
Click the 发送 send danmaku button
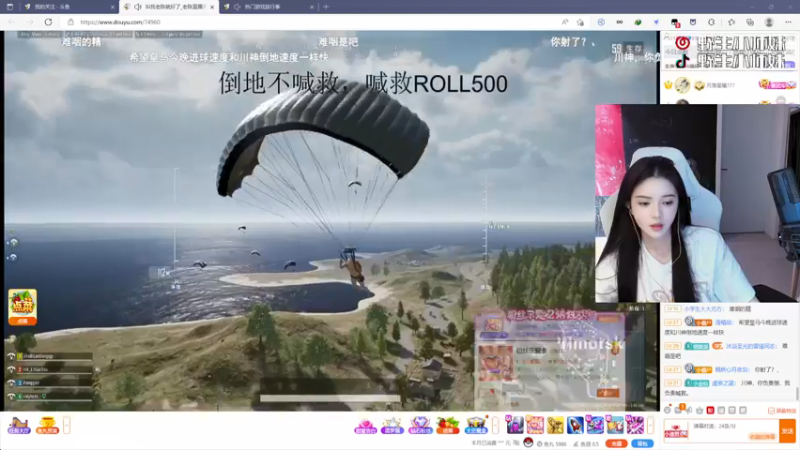point(787,431)
